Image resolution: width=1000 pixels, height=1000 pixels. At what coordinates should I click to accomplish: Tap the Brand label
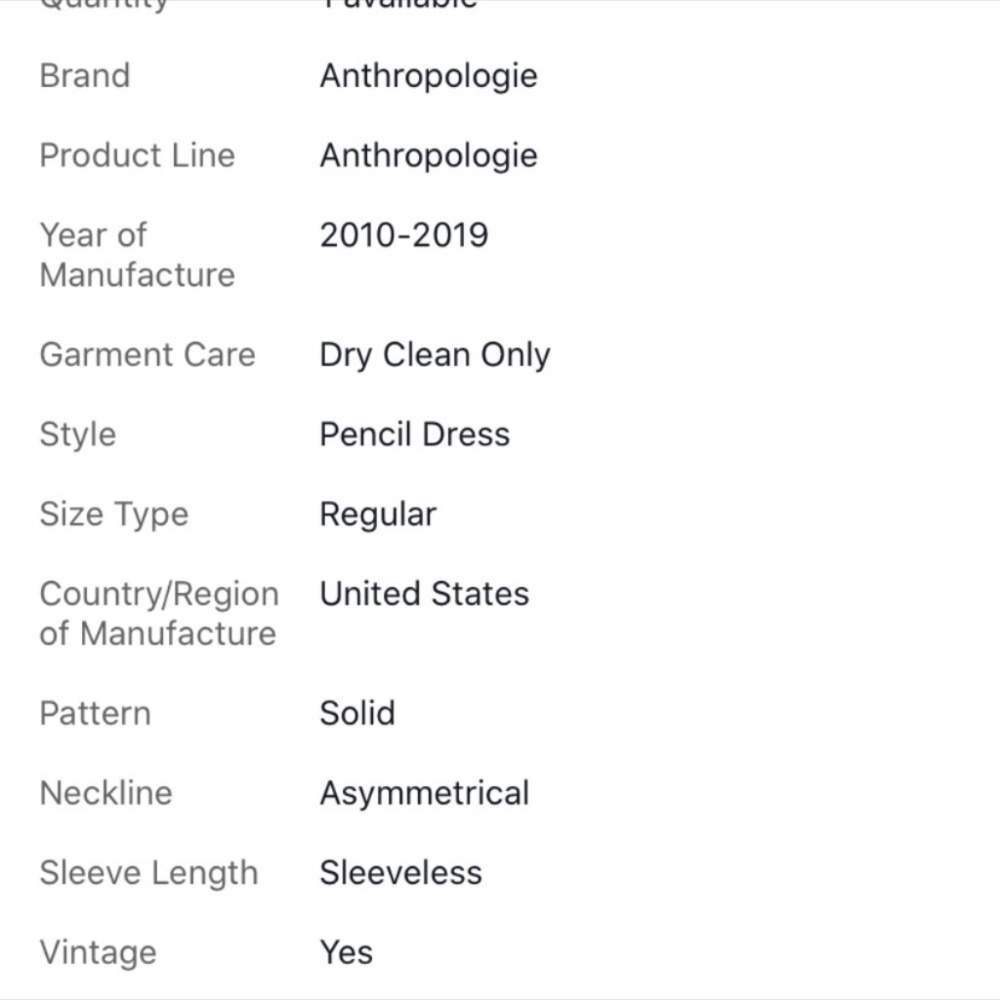[85, 75]
